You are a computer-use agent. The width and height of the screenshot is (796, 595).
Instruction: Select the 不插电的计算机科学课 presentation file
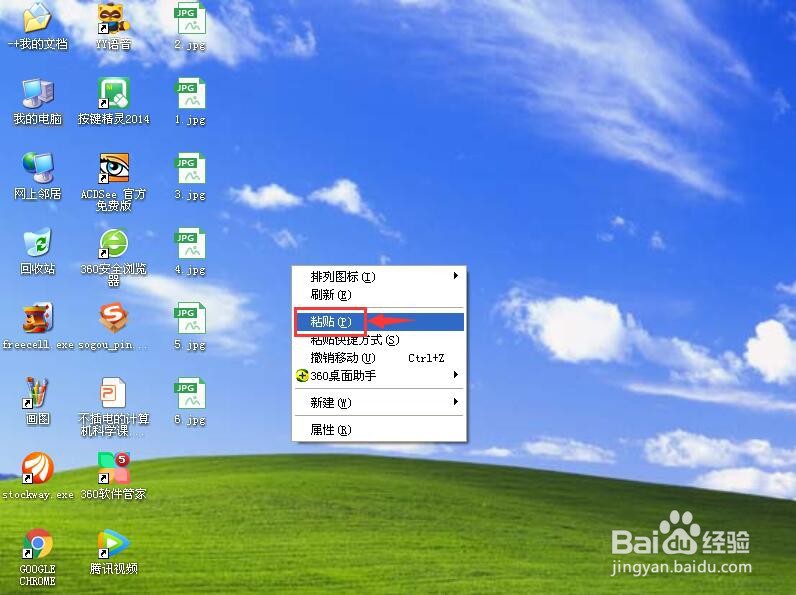(113, 393)
